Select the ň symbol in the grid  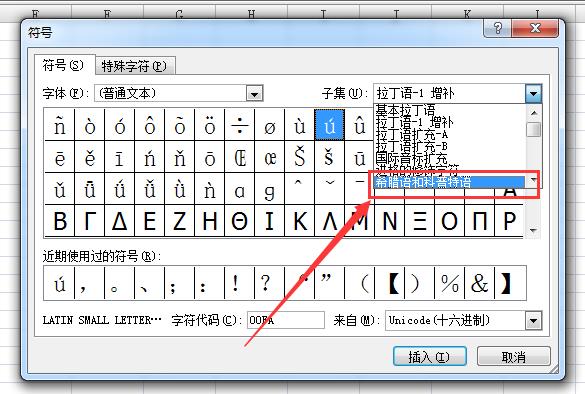tap(180, 157)
